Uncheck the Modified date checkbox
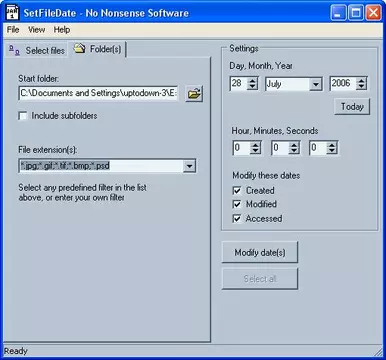The image size is (386, 360). coord(237,204)
